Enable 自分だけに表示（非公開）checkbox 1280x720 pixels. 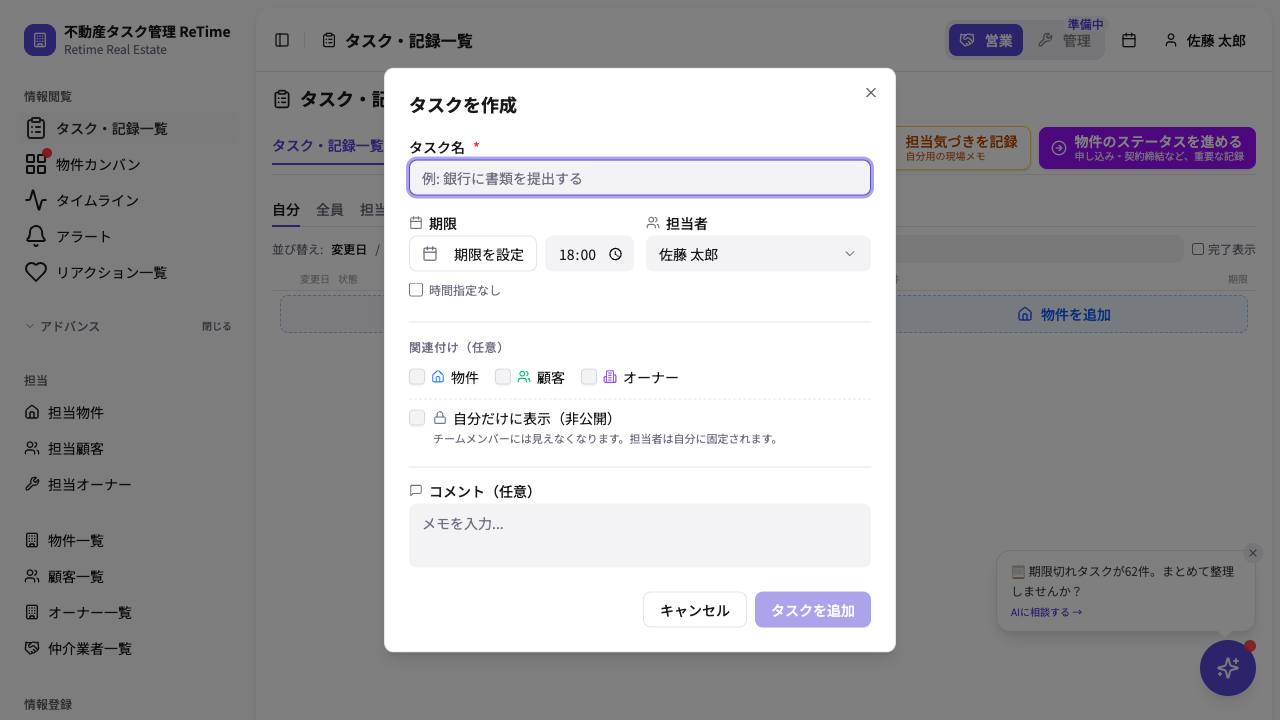point(417,418)
